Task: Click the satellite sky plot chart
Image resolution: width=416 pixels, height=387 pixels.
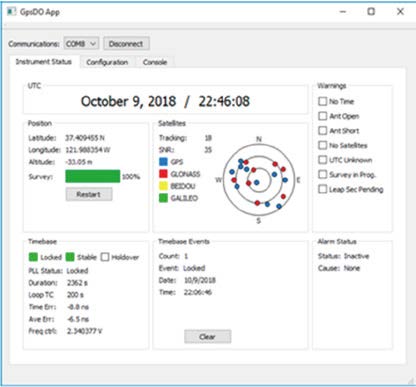Action: point(259,180)
